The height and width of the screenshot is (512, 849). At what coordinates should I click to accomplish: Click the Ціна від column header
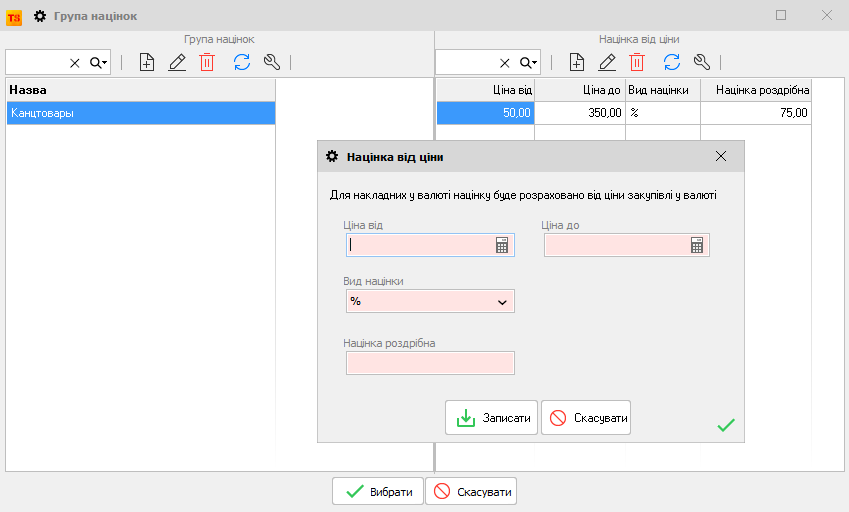click(x=486, y=90)
